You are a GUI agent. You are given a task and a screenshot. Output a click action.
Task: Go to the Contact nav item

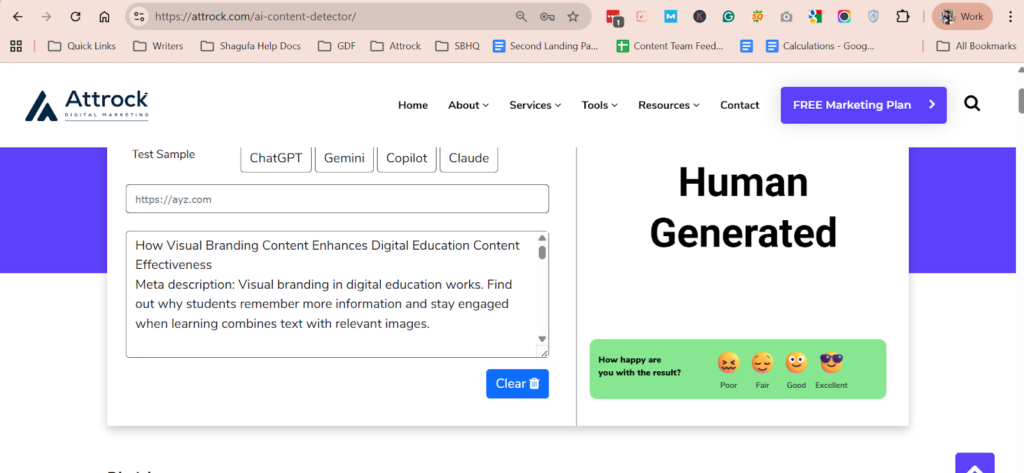(x=739, y=105)
